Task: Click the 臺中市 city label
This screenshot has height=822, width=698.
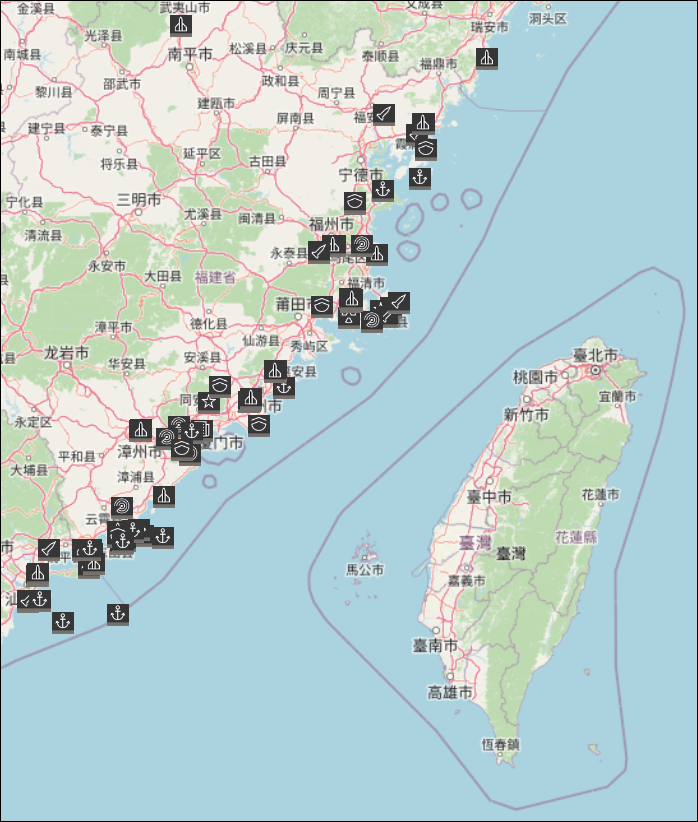Action: [x=490, y=497]
